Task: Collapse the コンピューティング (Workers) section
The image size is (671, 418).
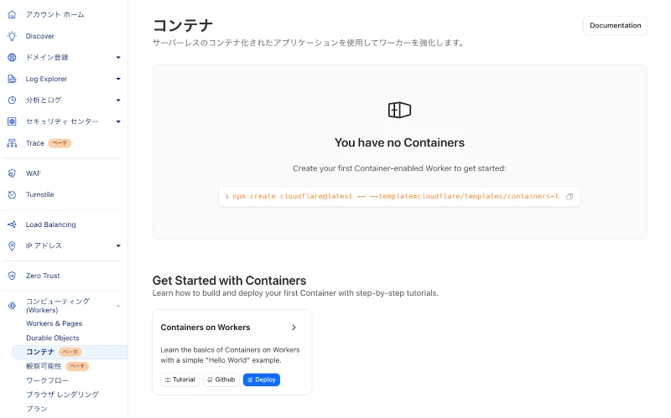Action: 118,305
